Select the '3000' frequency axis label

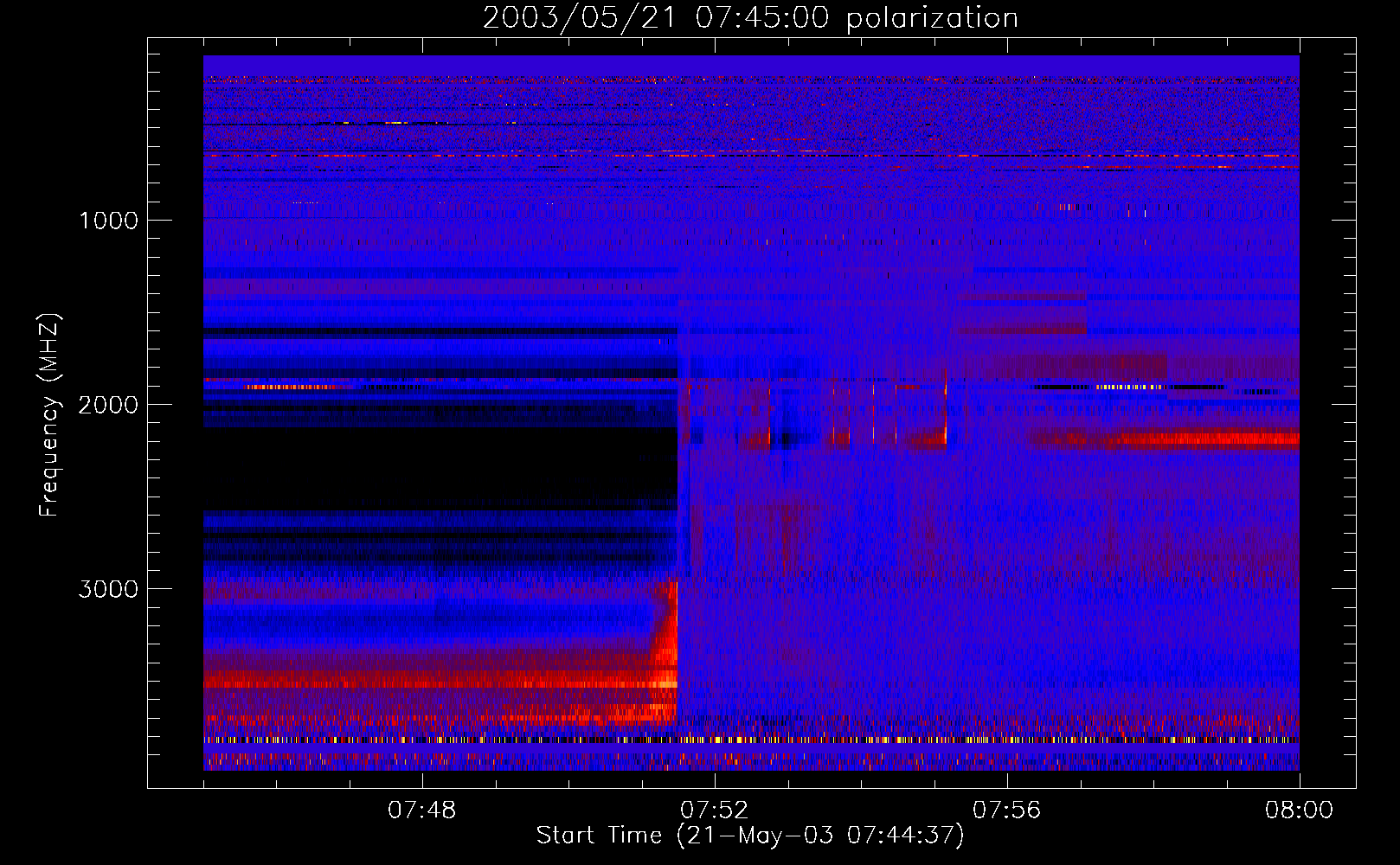pyautogui.click(x=108, y=589)
